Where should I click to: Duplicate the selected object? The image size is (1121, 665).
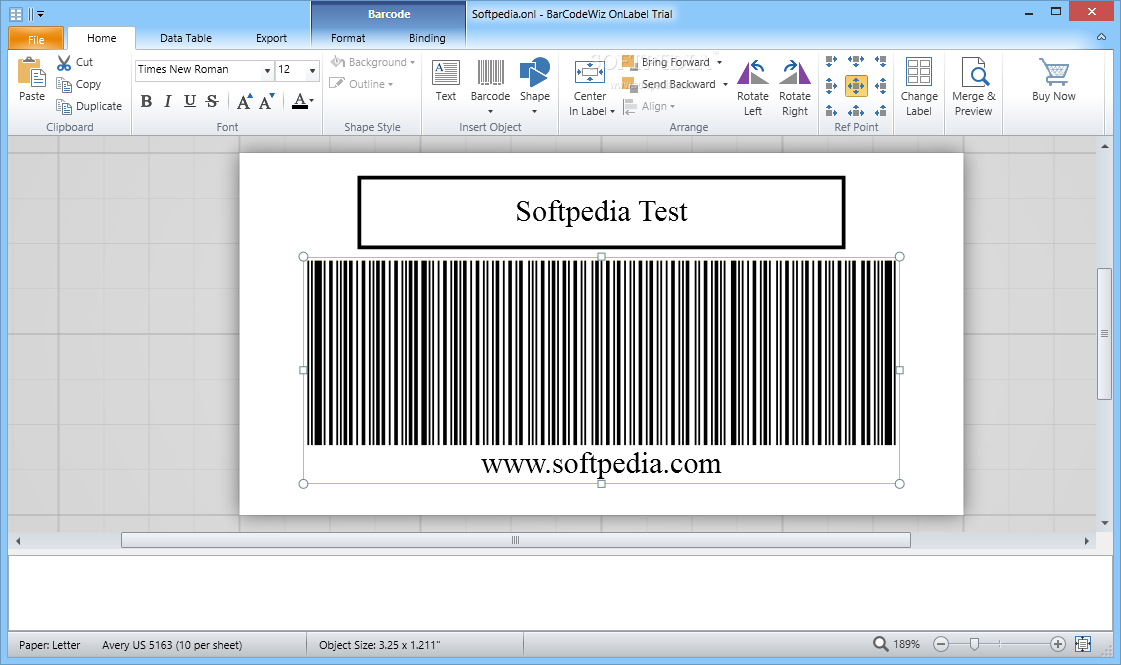pos(89,106)
